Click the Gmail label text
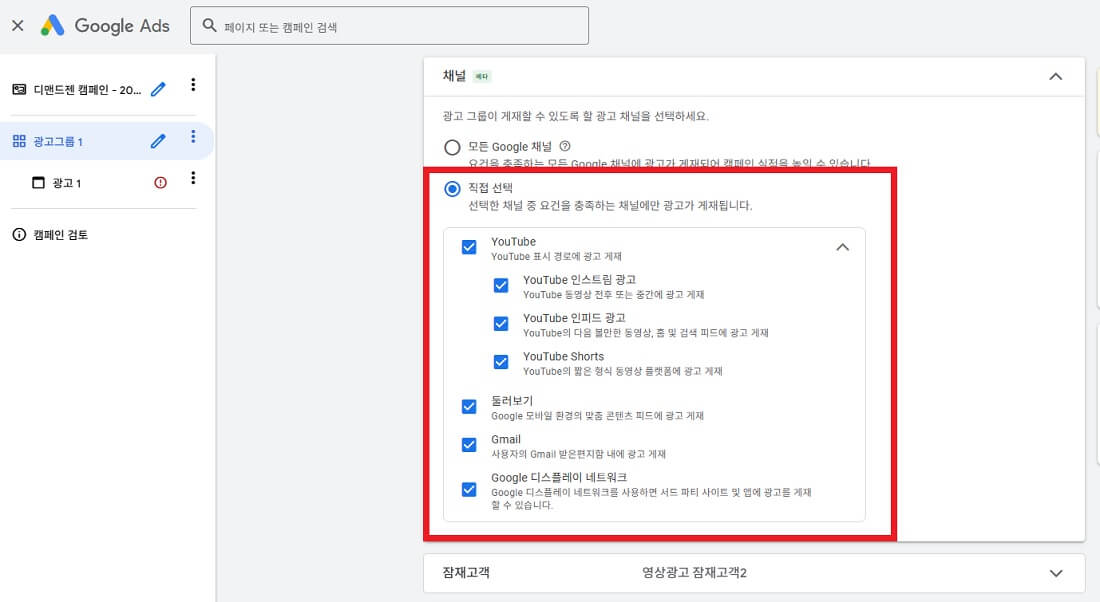Viewport: 1100px width, 602px height. click(506, 439)
